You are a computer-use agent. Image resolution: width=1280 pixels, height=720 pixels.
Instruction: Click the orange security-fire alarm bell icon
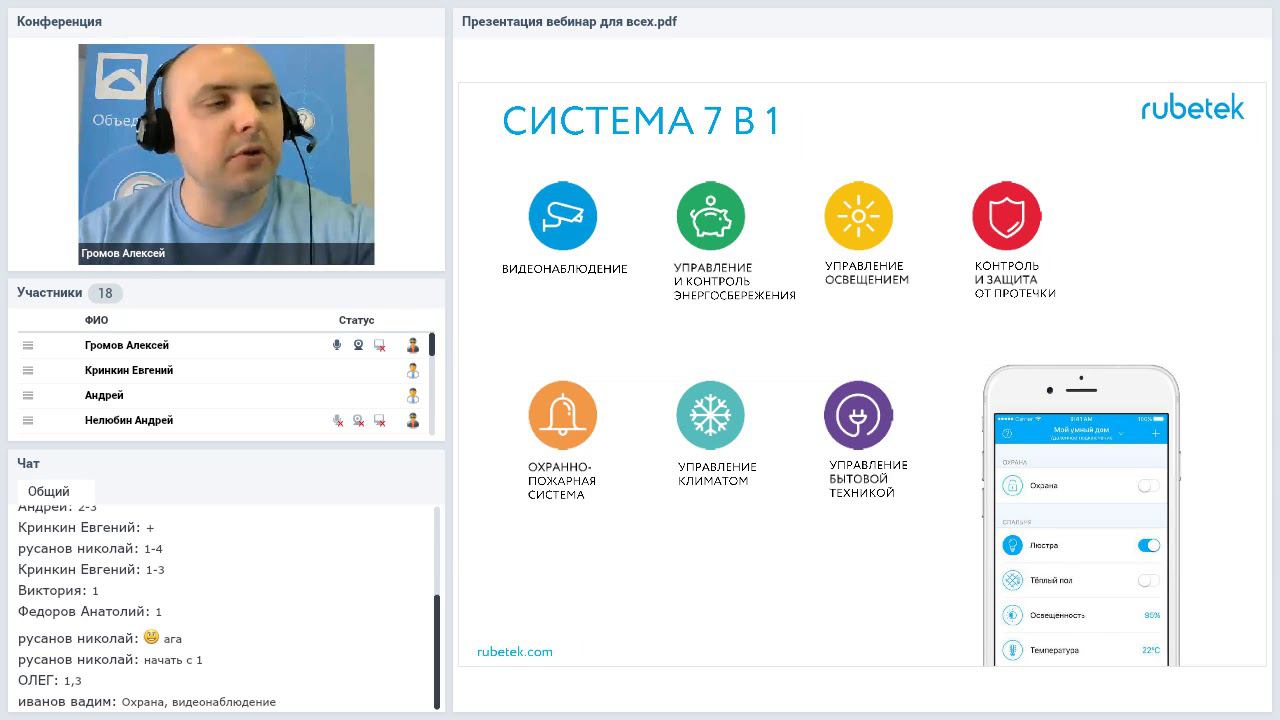(x=562, y=415)
